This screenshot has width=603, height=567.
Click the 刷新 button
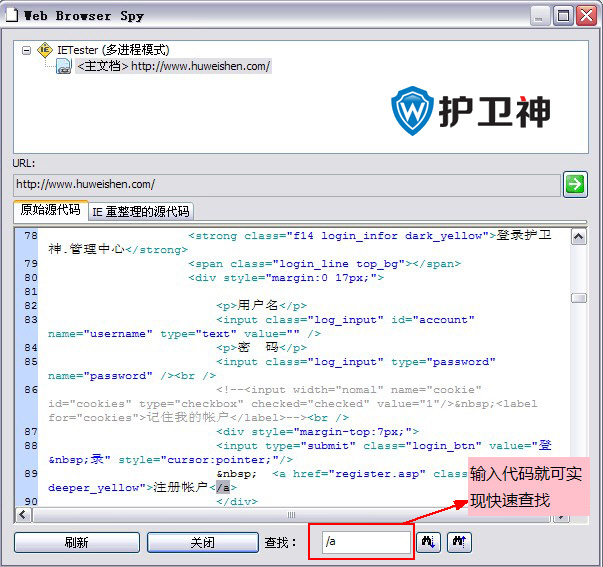tap(77, 542)
